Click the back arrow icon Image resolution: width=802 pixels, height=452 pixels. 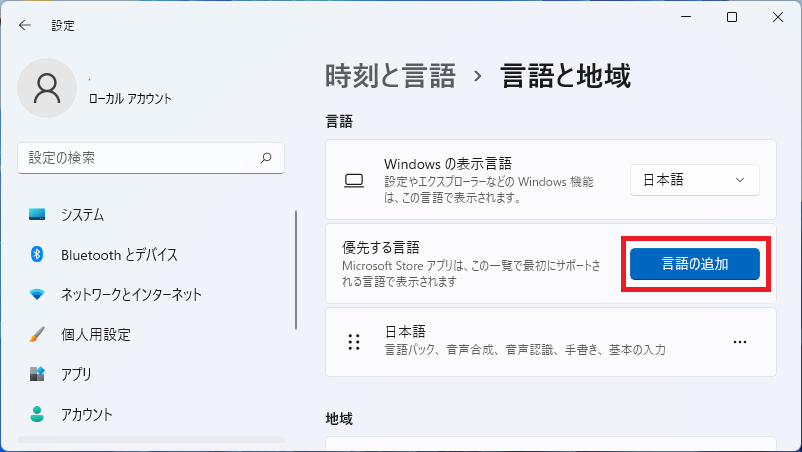tap(25, 25)
